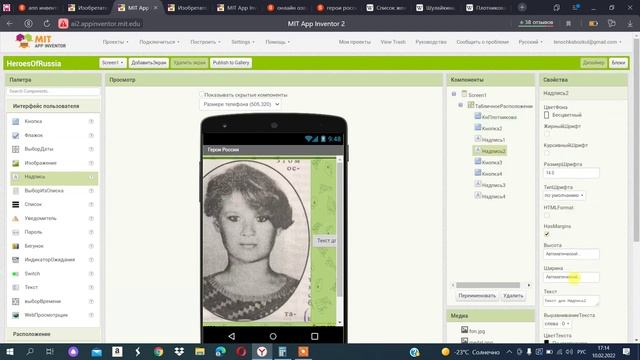The height and width of the screenshot is (360, 640).
Task: Select the WebПросмотрщик component icon
Action: coord(16,315)
